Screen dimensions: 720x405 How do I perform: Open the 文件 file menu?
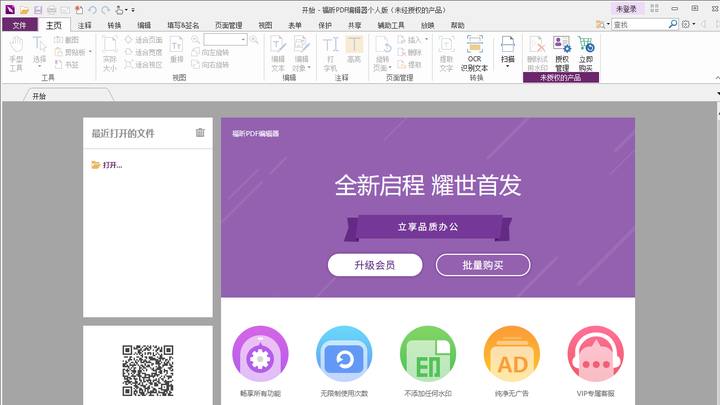[19, 25]
